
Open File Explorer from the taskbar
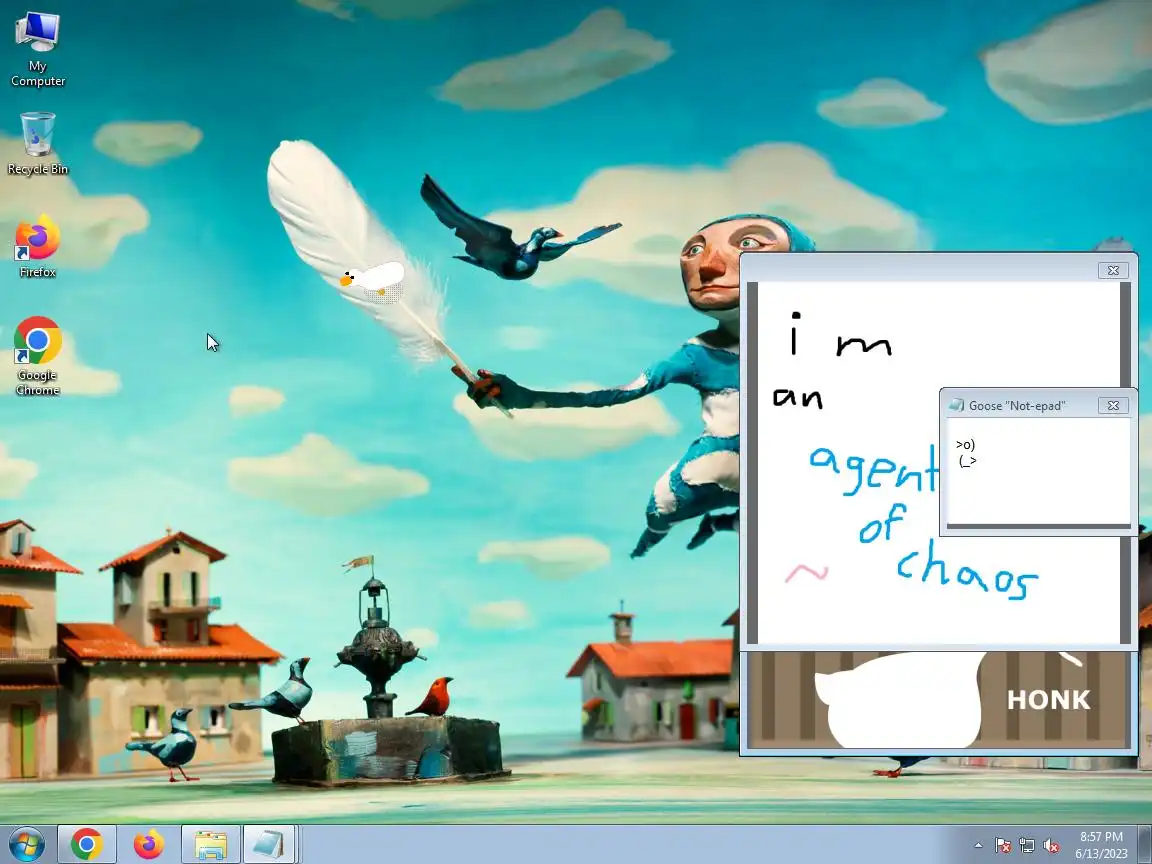tap(211, 845)
